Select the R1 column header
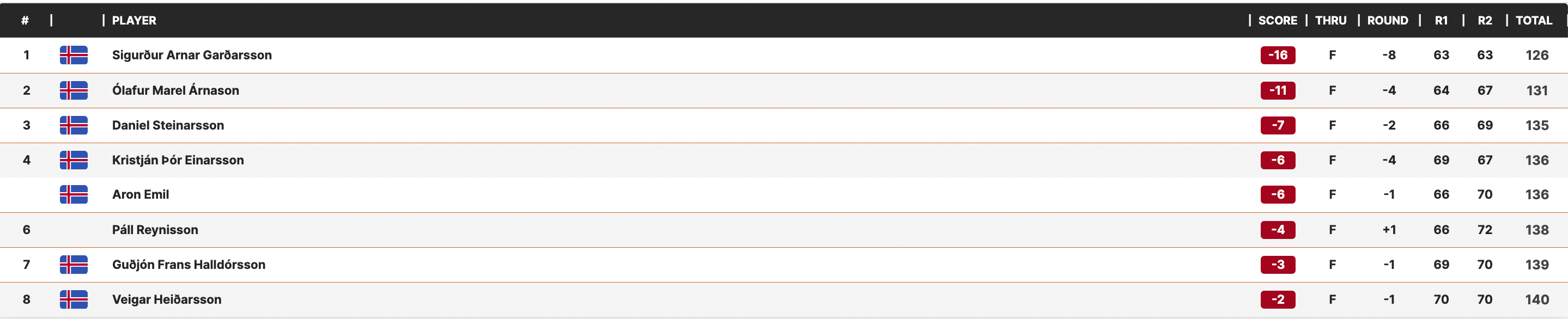This screenshot has width=1568, height=319. click(x=1441, y=21)
